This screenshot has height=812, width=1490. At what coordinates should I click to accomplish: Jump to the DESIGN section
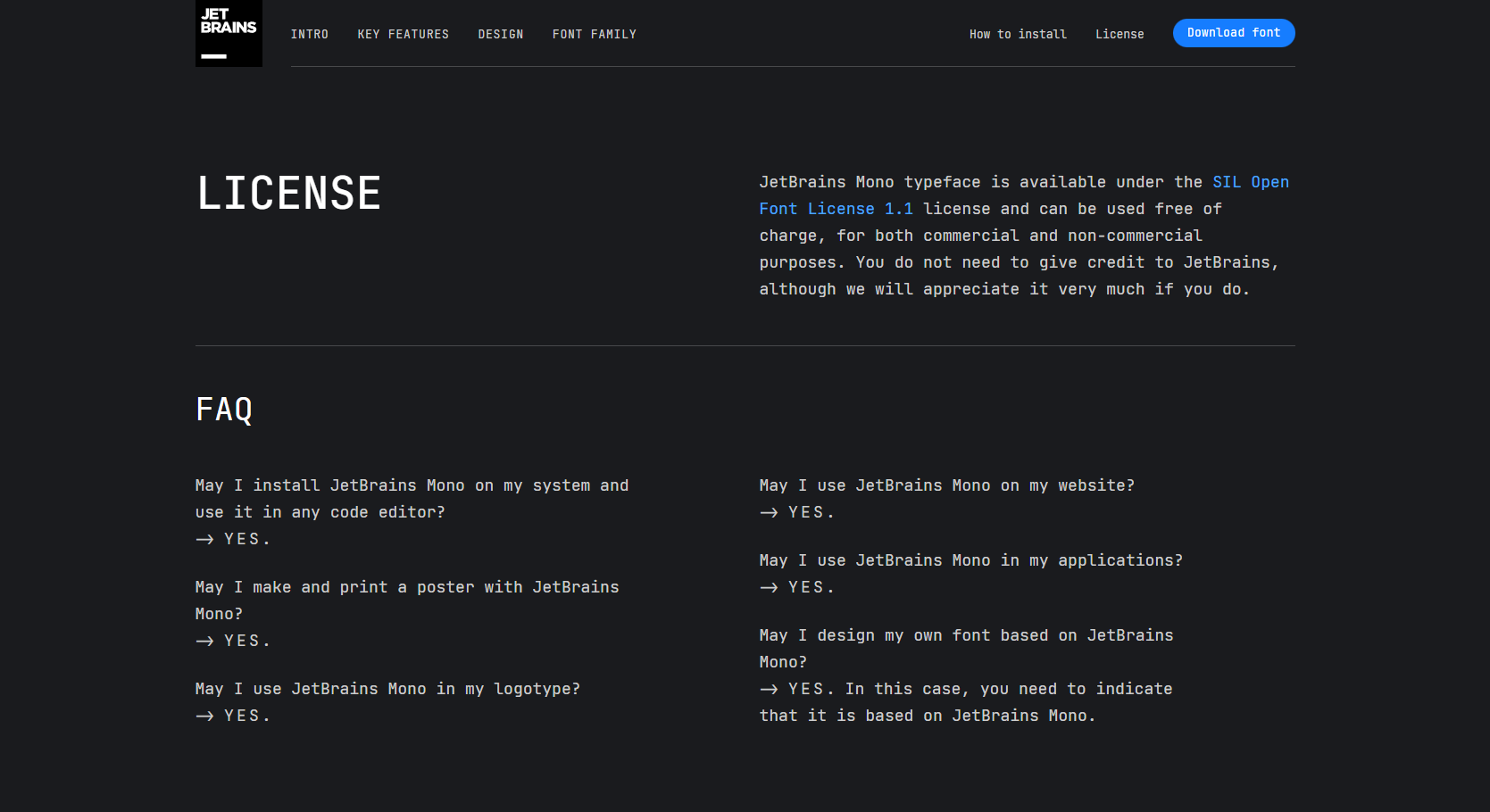point(501,34)
